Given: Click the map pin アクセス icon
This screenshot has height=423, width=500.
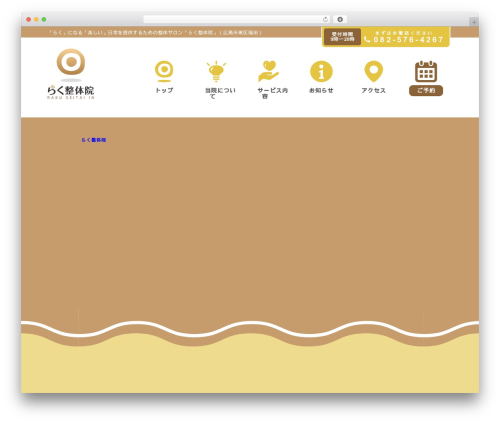Looking at the screenshot, I should pyautogui.click(x=374, y=71).
